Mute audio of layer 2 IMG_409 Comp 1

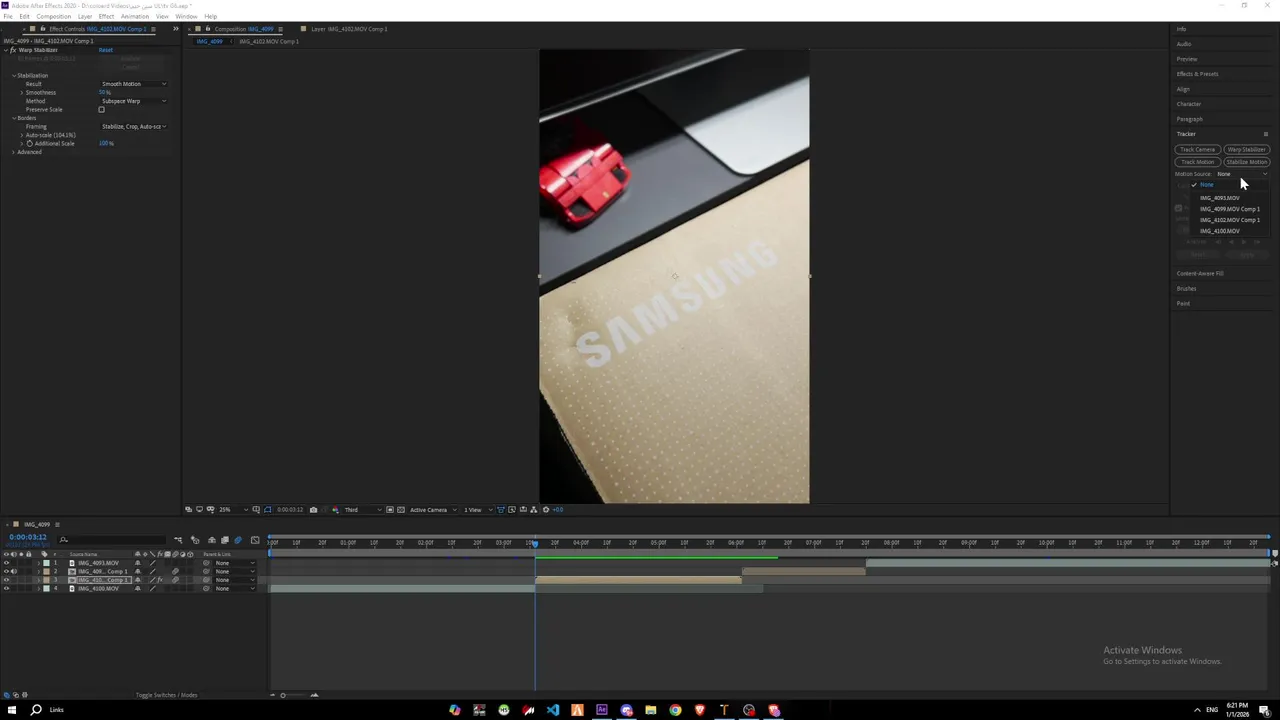click(x=14, y=571)
